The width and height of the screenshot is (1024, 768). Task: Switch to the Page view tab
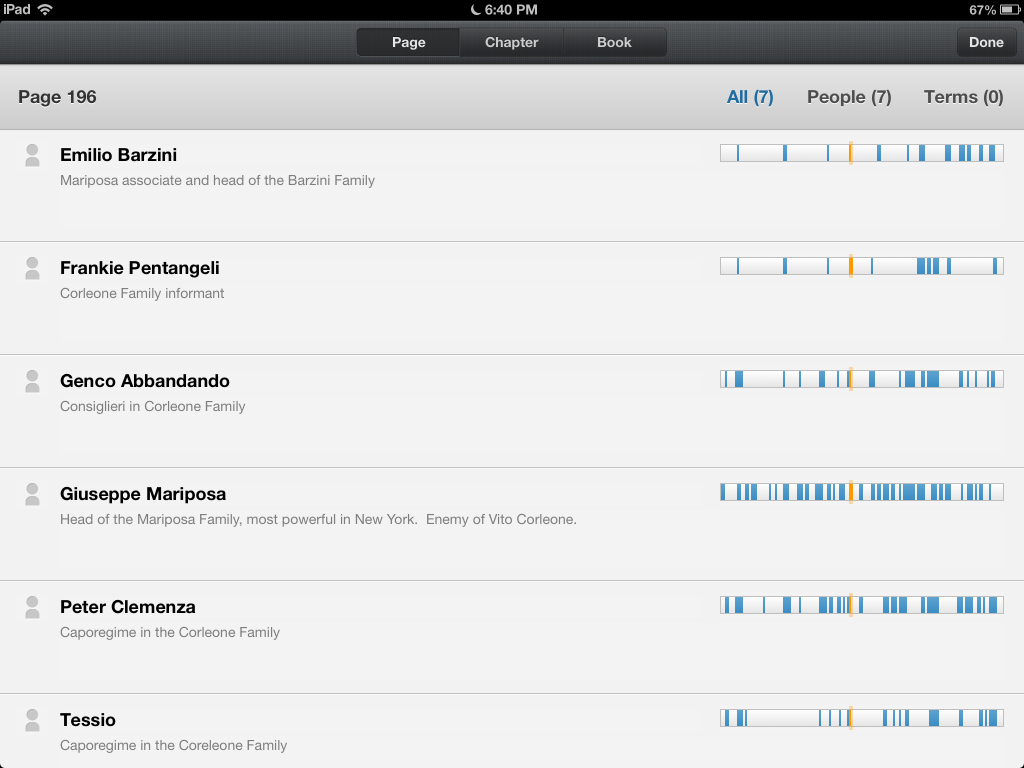click(408, 42)
